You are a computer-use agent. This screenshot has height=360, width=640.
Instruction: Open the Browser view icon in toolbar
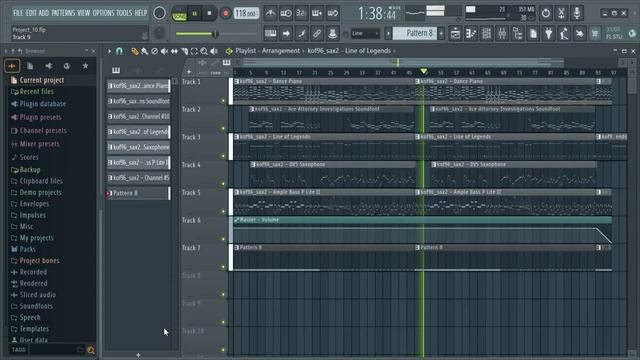pos(517,33)
